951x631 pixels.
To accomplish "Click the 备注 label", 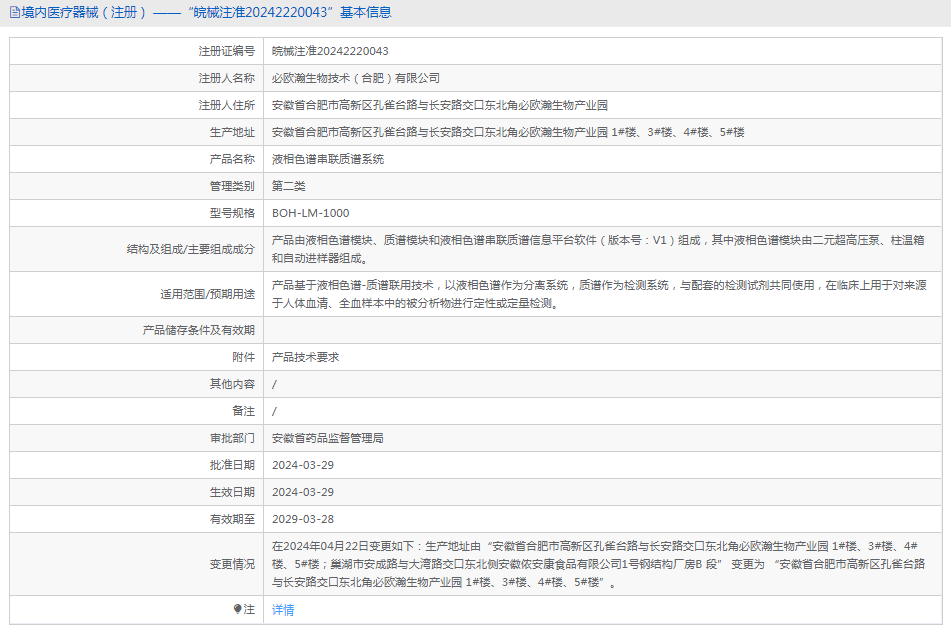I will pos(243,411).
